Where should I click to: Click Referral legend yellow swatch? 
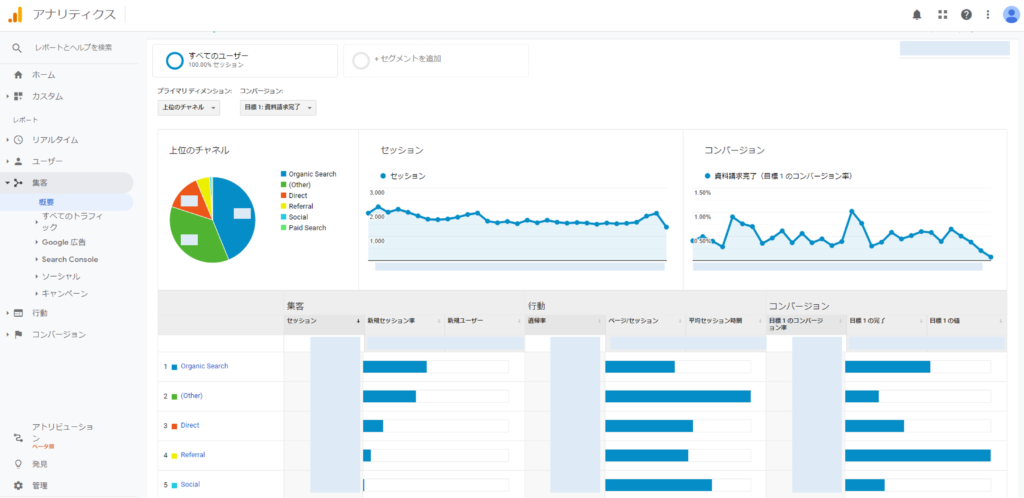pos(283,206)
